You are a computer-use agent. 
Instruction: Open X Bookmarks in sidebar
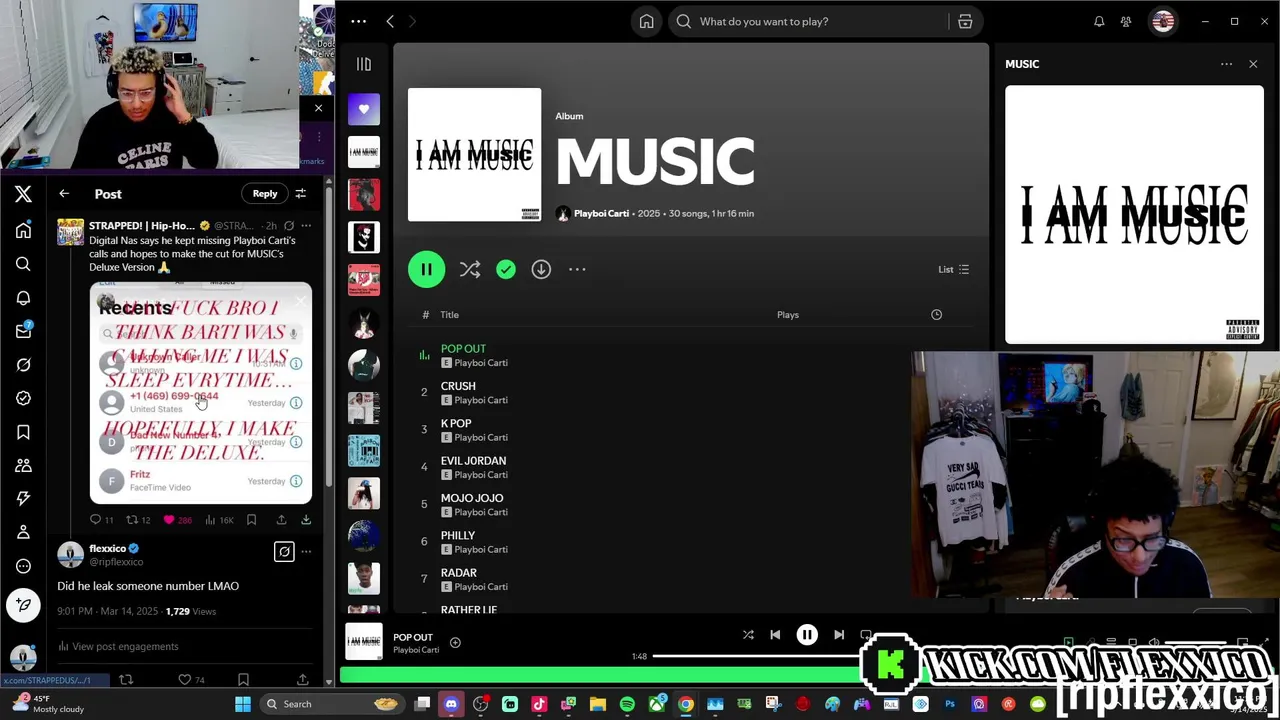[23, 432]
